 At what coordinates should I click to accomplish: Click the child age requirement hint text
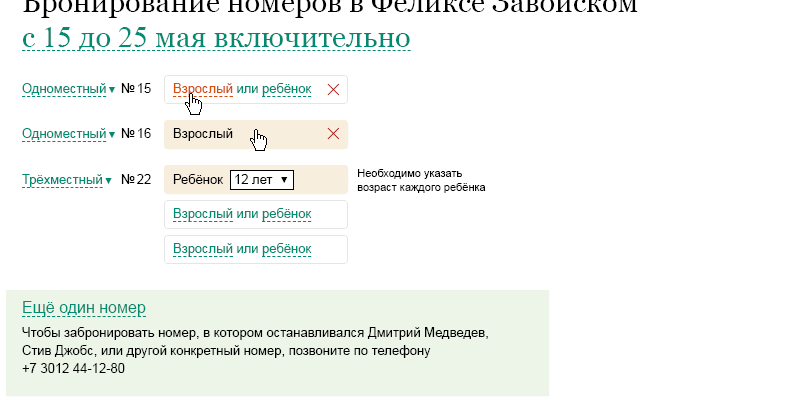[x=420, y=180]
